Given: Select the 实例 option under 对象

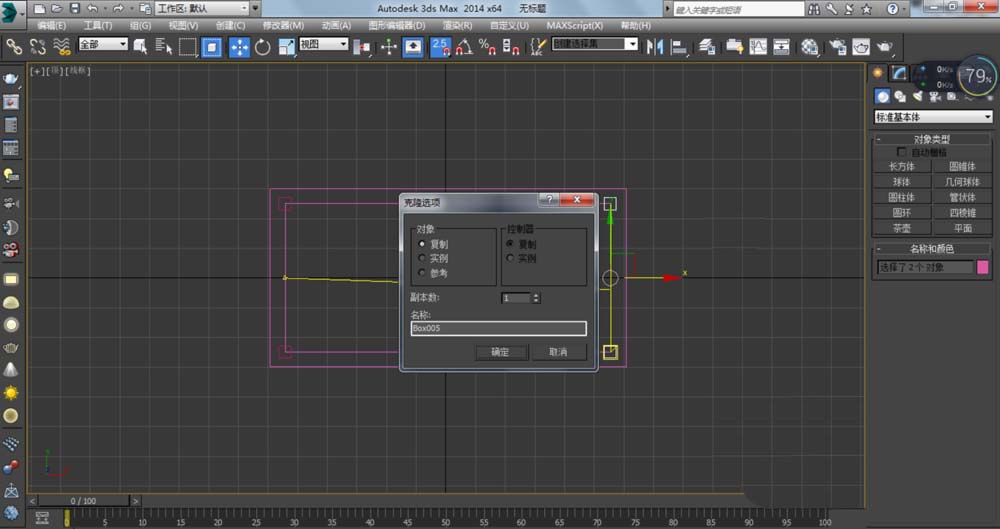Looking at the screenshot, I should pyautogui.click(x=423, y=258).
